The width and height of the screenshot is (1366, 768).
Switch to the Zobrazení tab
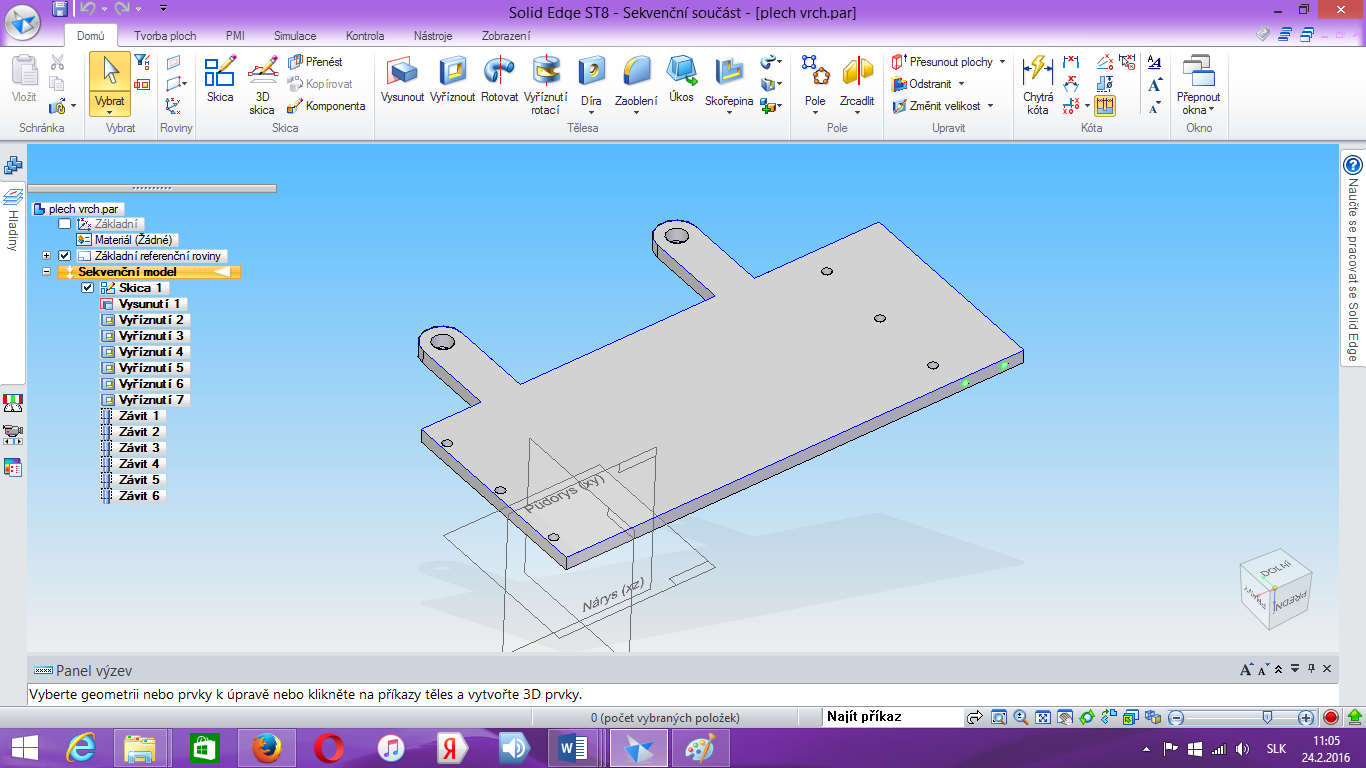tap(506, 36)
